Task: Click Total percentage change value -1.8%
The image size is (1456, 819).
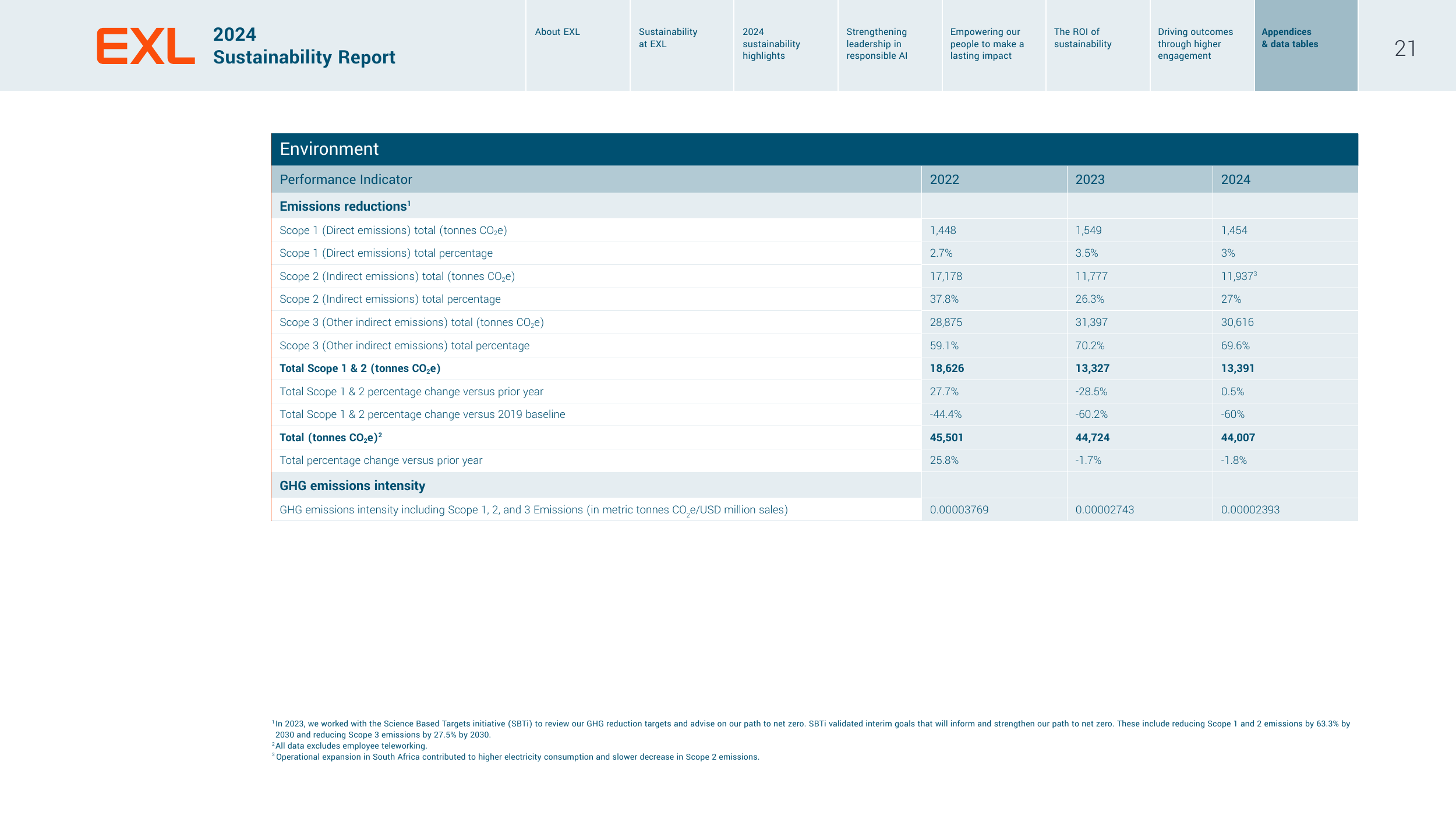Action: coord(1234,460)
